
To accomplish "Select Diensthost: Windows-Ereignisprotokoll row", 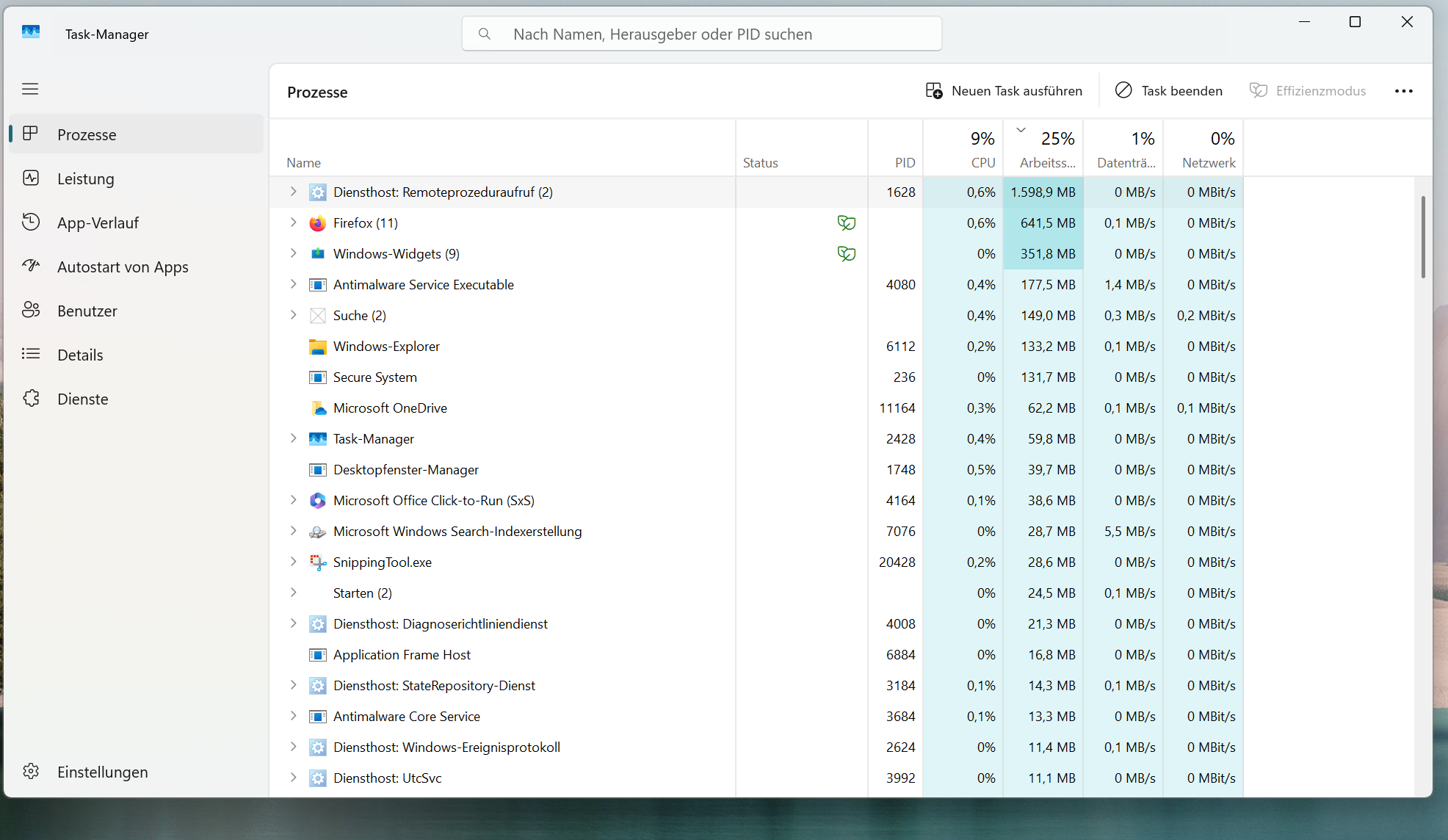I will click(x=756, y=747).
